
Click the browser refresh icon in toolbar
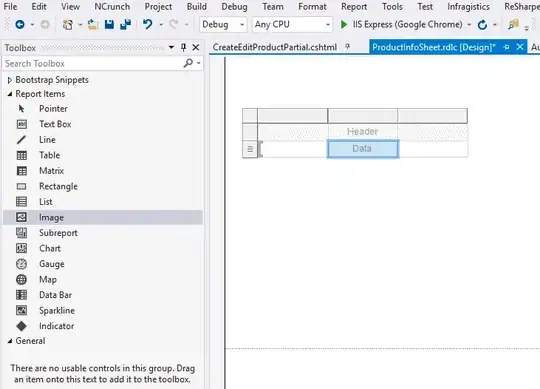coord(482,24)
